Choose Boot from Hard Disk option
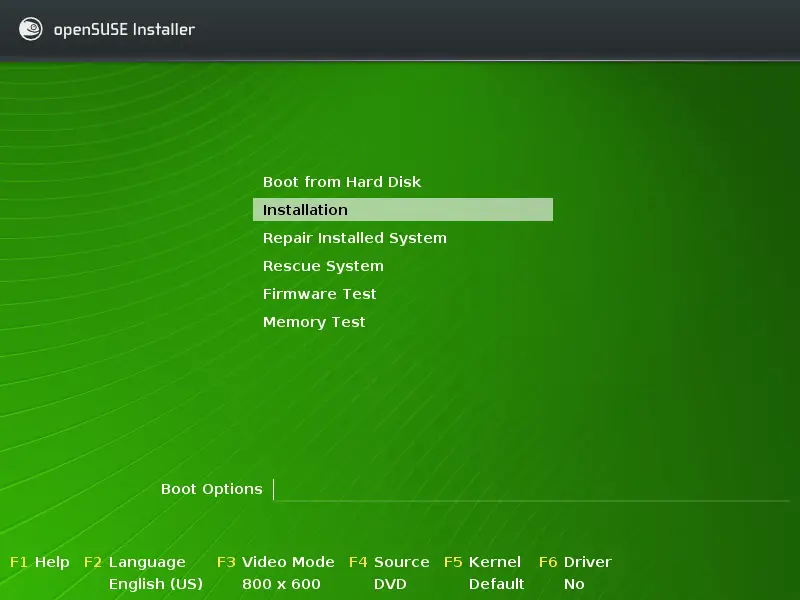Screen dimensions: 800x600 point(341,181)
